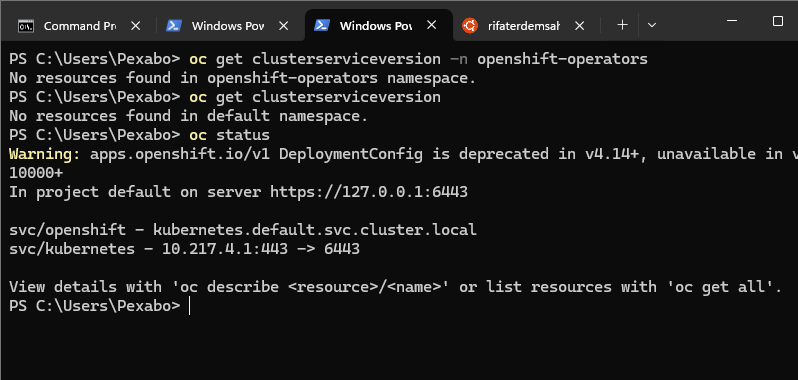
Task: Click the 'View details with' hint line
Action: tap(395, 287)
